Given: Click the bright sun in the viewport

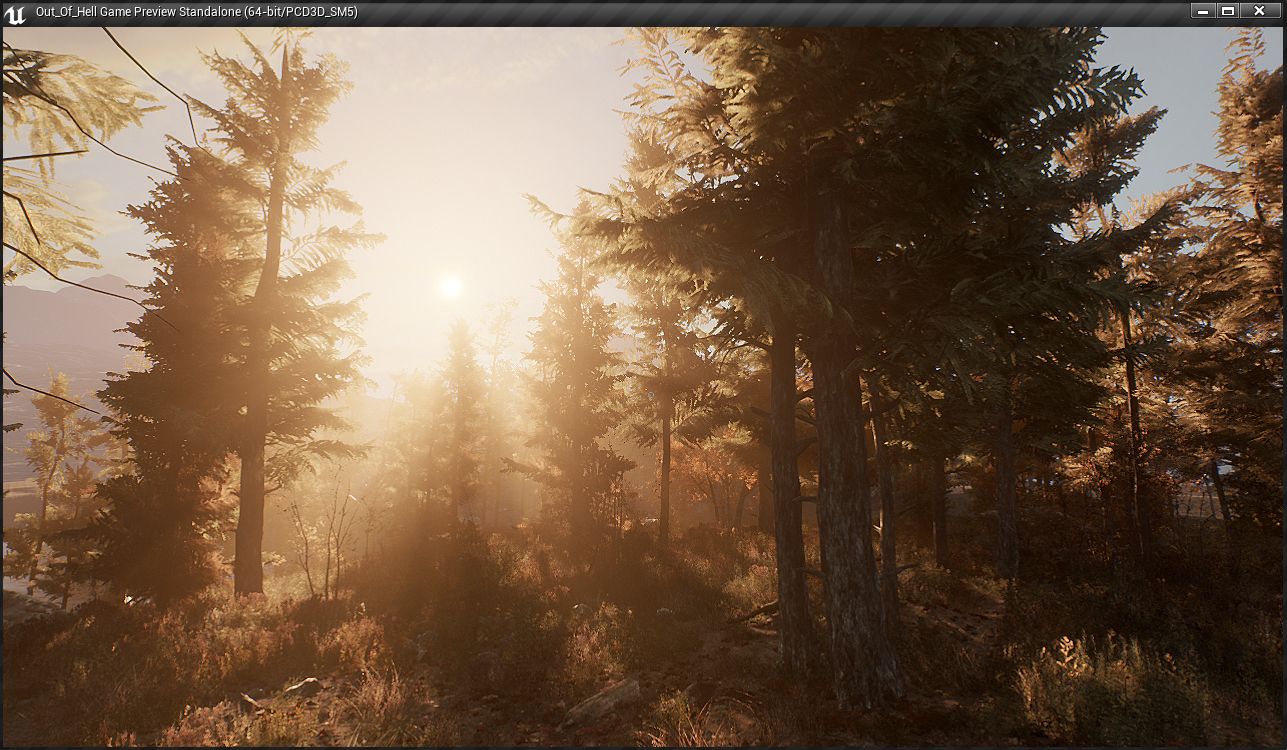Looking at the screenshot, I should tap(450, 287).
